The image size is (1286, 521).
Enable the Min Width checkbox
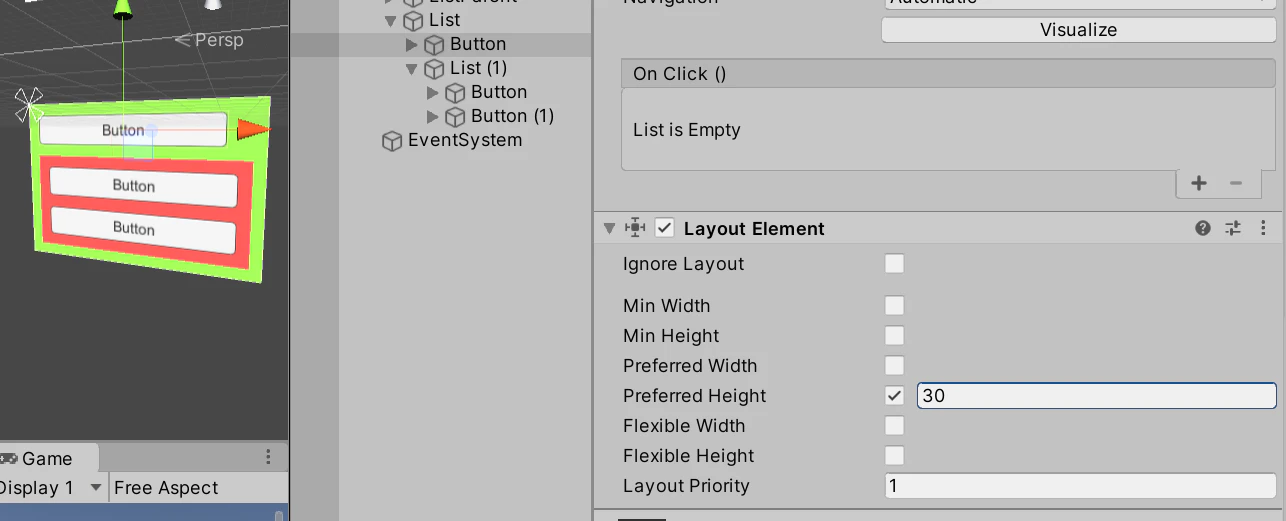tap(894, 306)
